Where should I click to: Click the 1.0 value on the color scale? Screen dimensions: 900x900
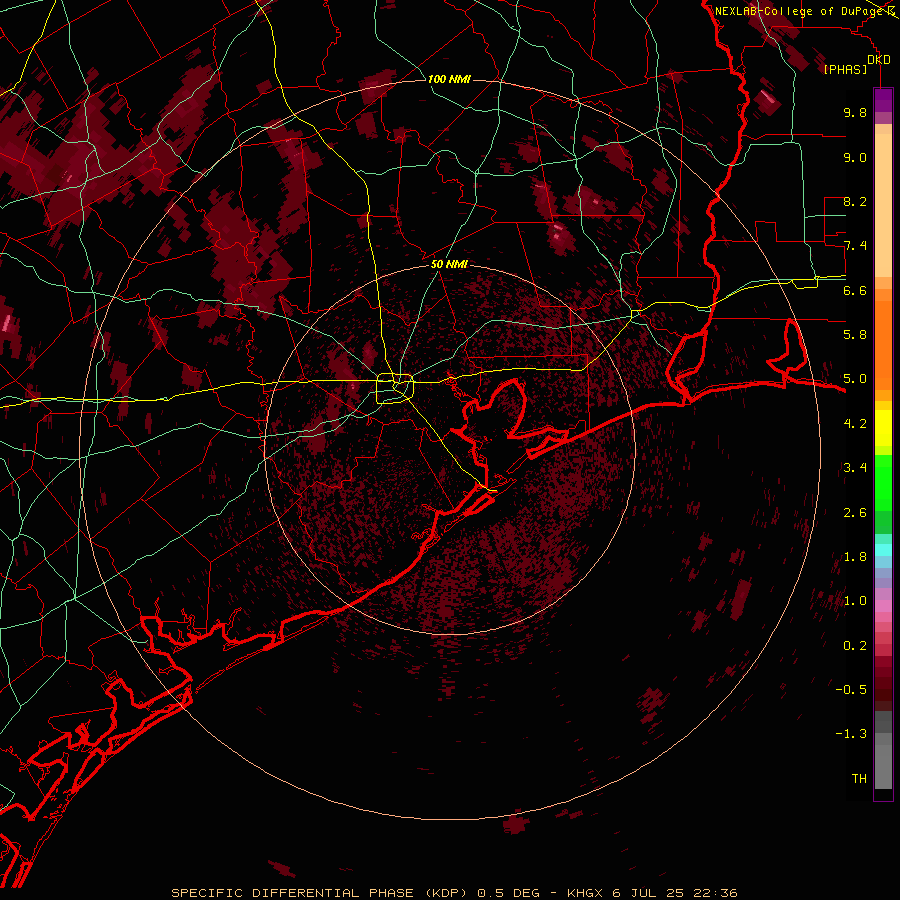tap(855, 601)
